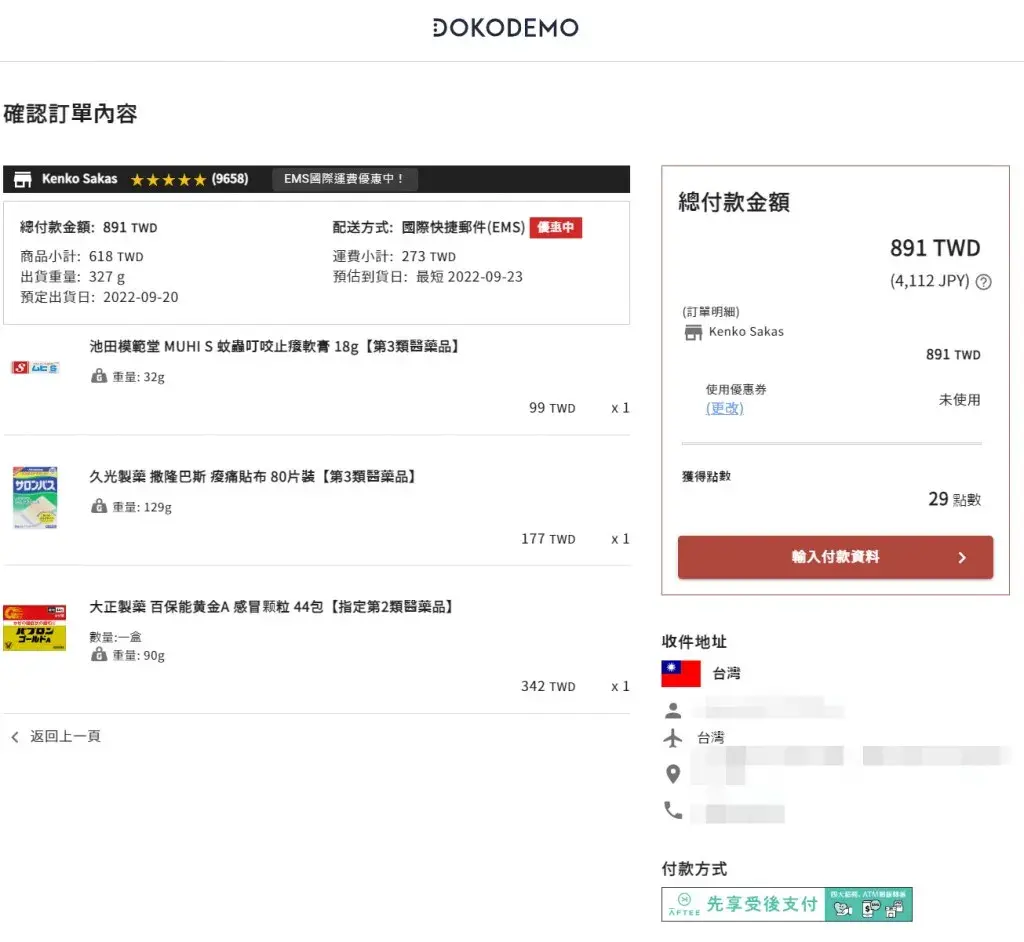
Task: Click the red 優惠中 badge
Action: click(x=555, y=227)
